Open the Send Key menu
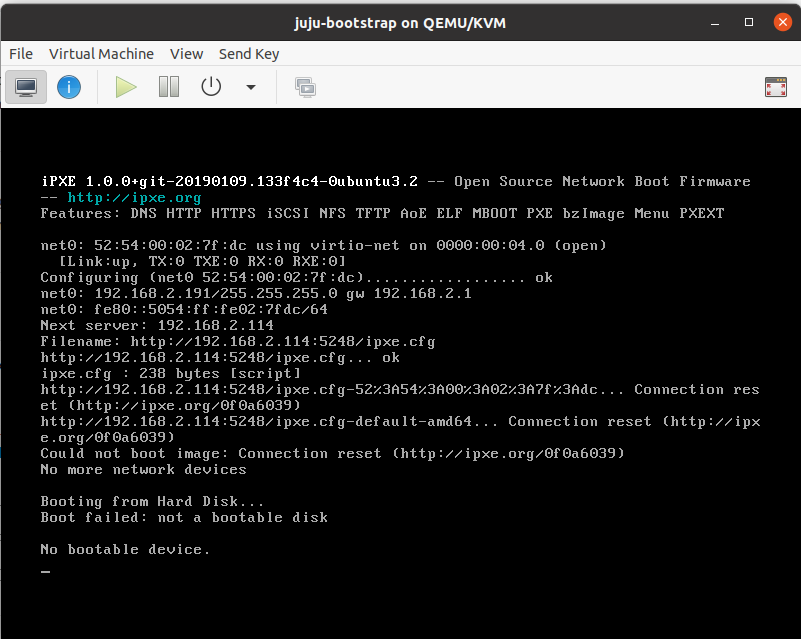The image size is (801, 639). (x=249, y=54)
